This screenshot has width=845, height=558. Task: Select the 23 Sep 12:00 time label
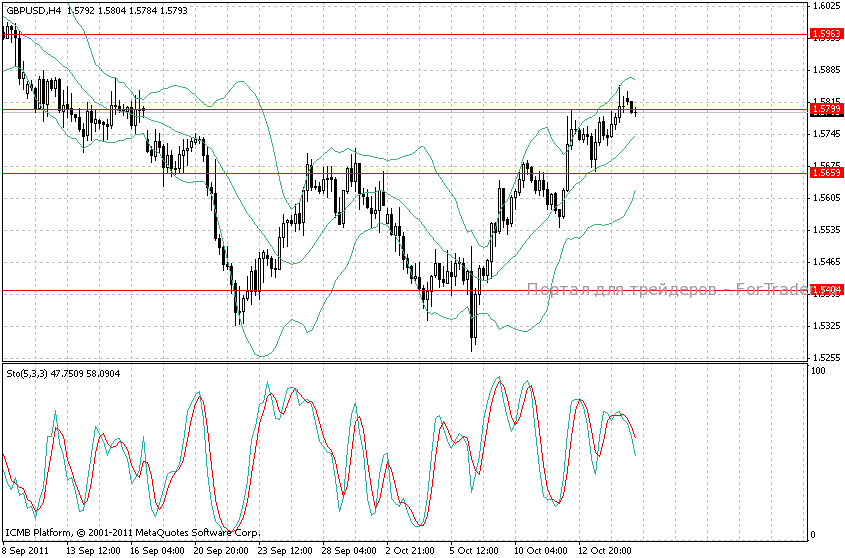pos(287,550)
